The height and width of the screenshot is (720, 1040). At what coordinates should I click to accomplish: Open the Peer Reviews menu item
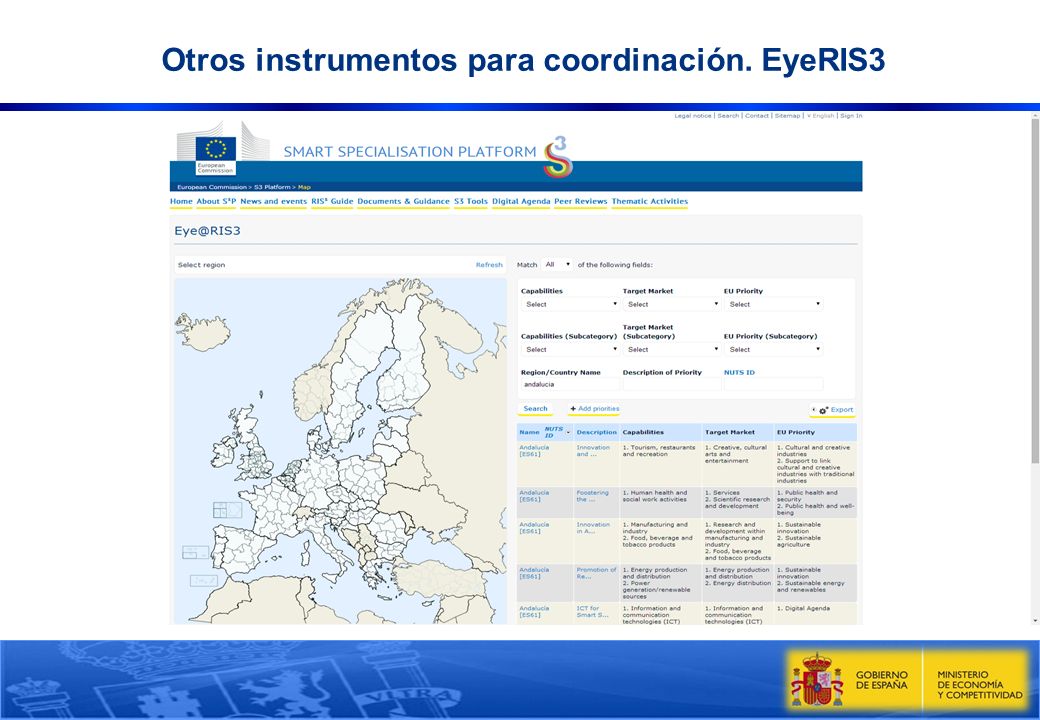tap(580, 202)
